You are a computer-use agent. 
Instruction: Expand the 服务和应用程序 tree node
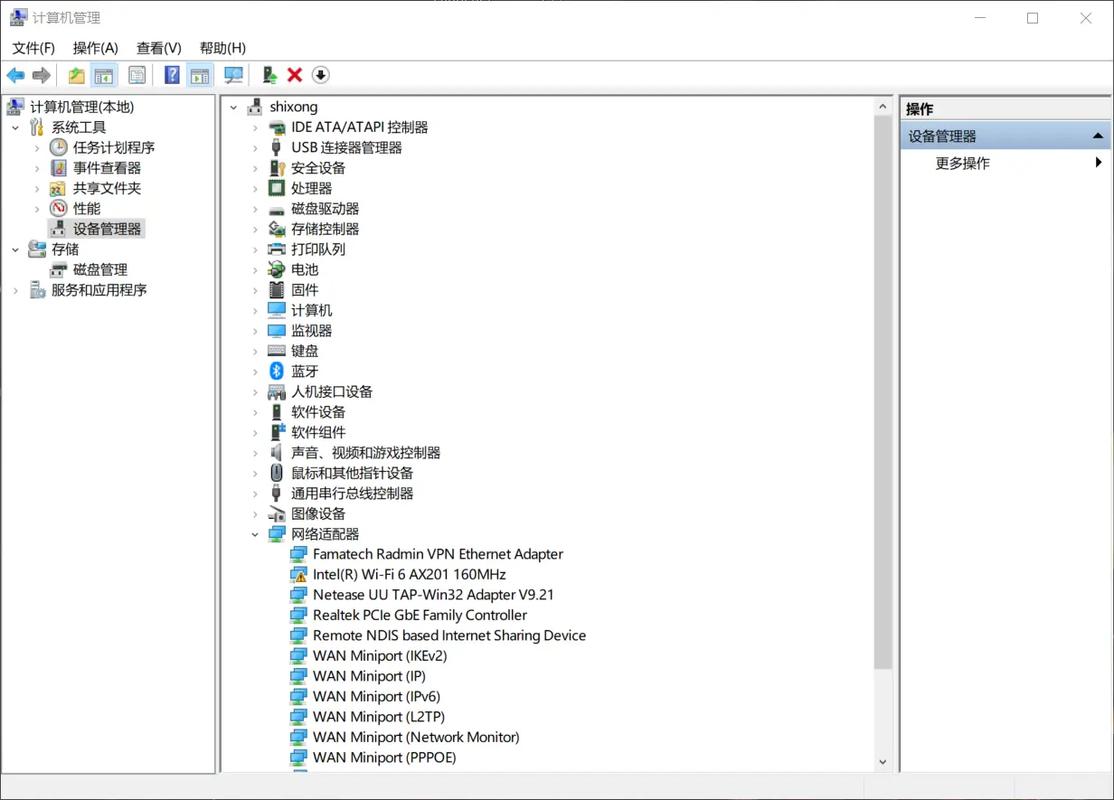tap(15, 291)
